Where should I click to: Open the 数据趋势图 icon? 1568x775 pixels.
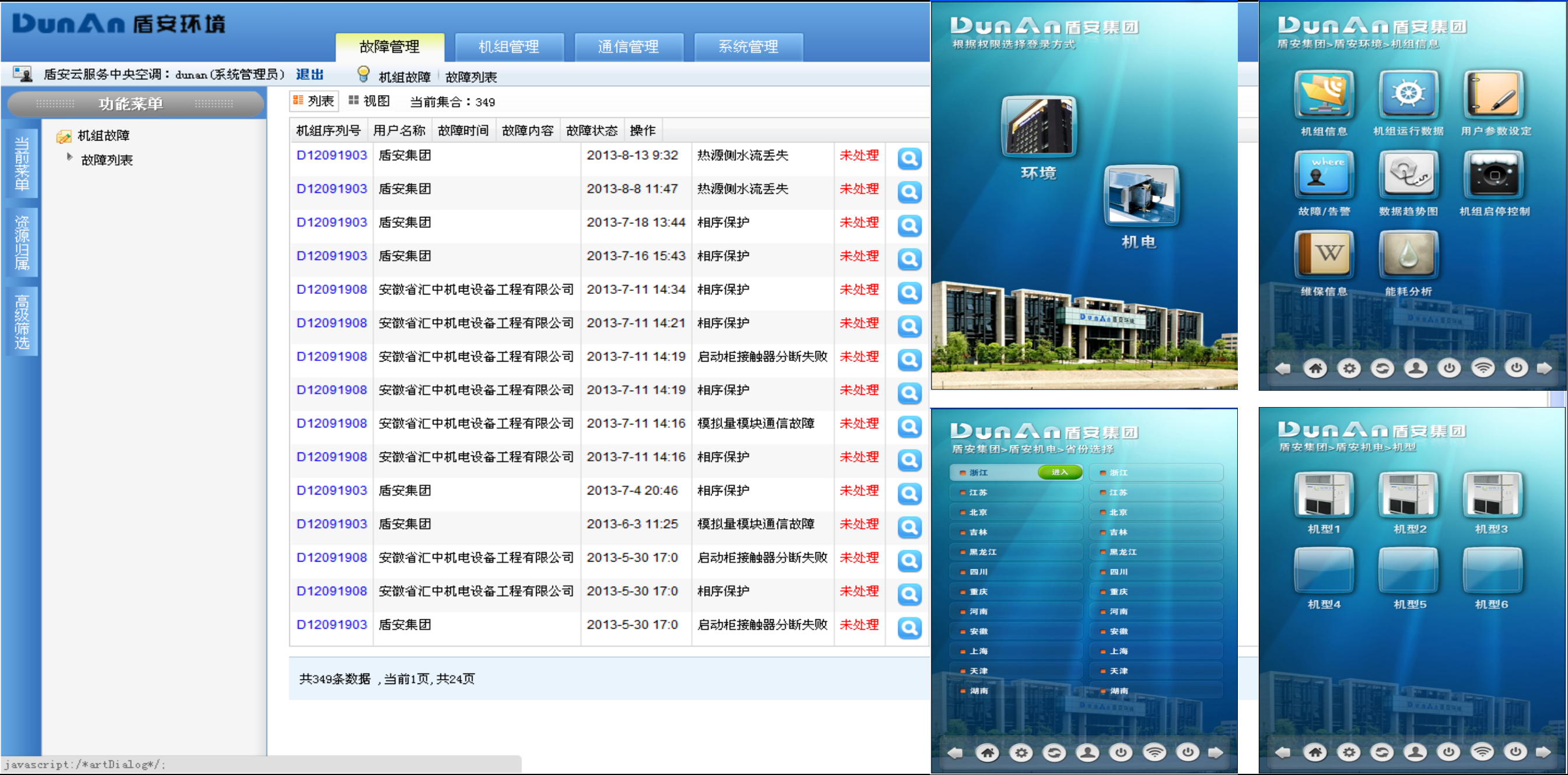coord(1408,174)
